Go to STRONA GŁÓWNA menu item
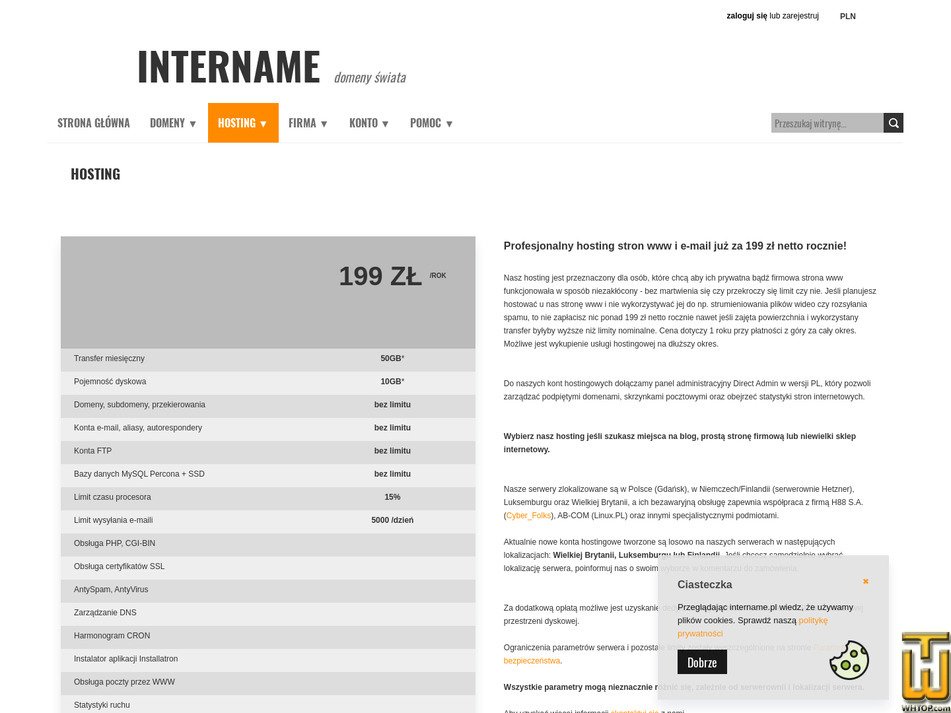Screen dimensions: 951x713 point(93,122)
